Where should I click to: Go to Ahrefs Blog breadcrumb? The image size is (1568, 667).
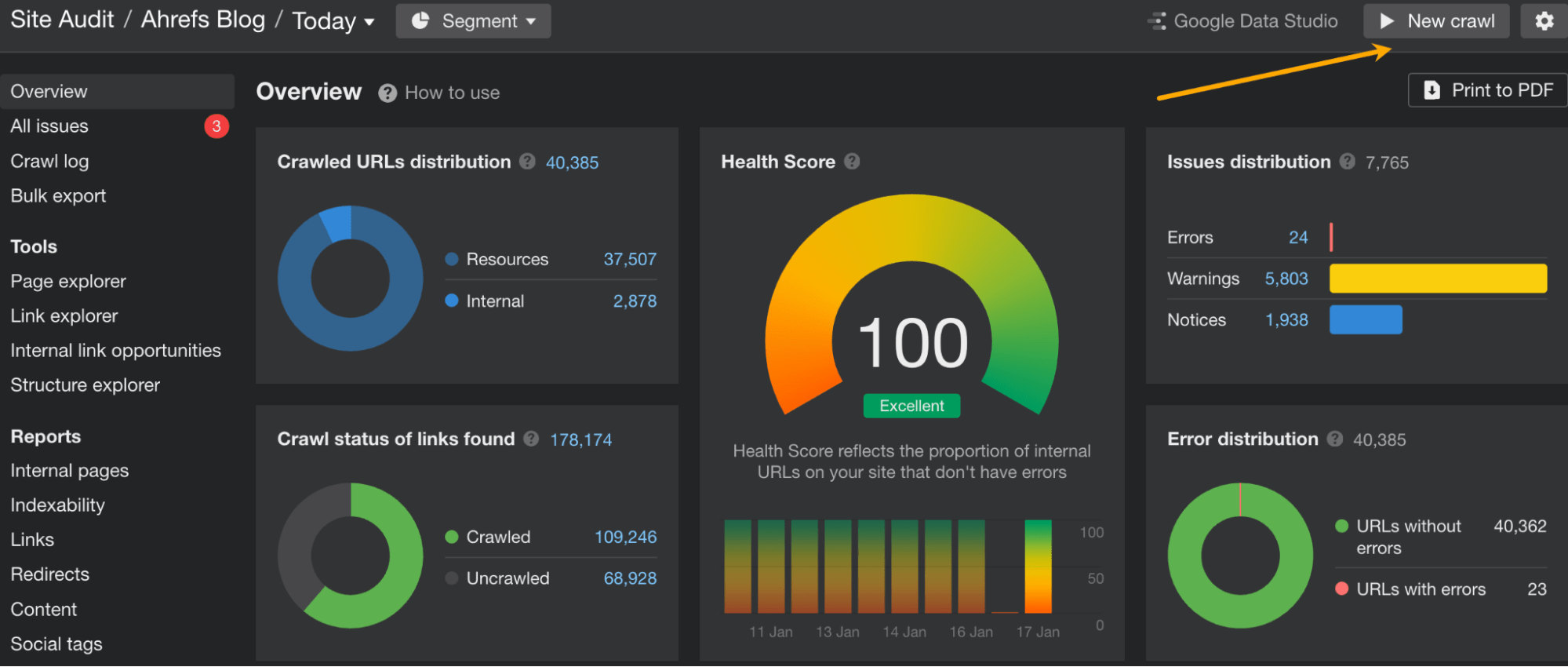tap(202, 20)
